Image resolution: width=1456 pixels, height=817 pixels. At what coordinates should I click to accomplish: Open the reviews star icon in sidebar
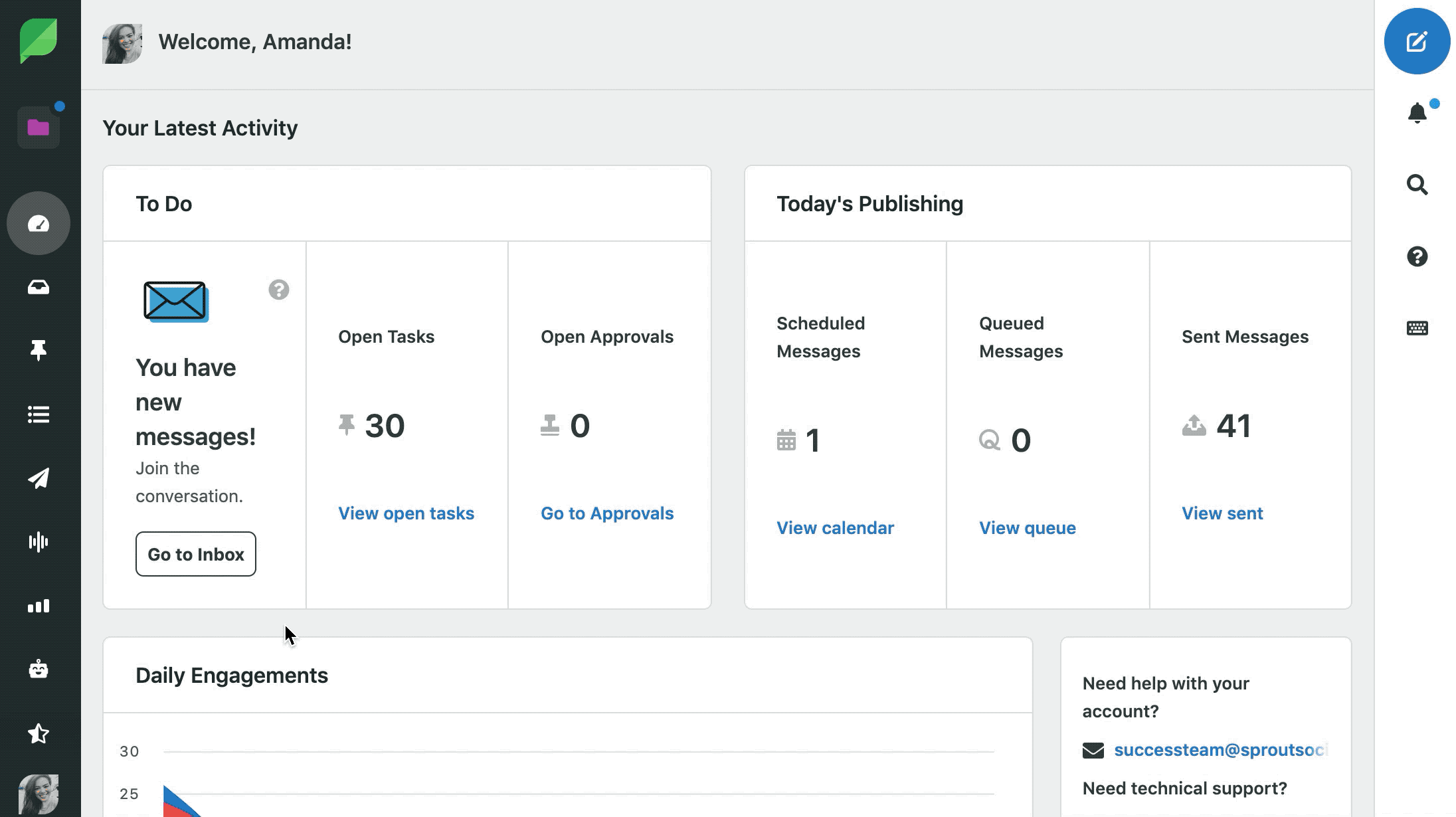pyautogui.click(x=39, y=733)
